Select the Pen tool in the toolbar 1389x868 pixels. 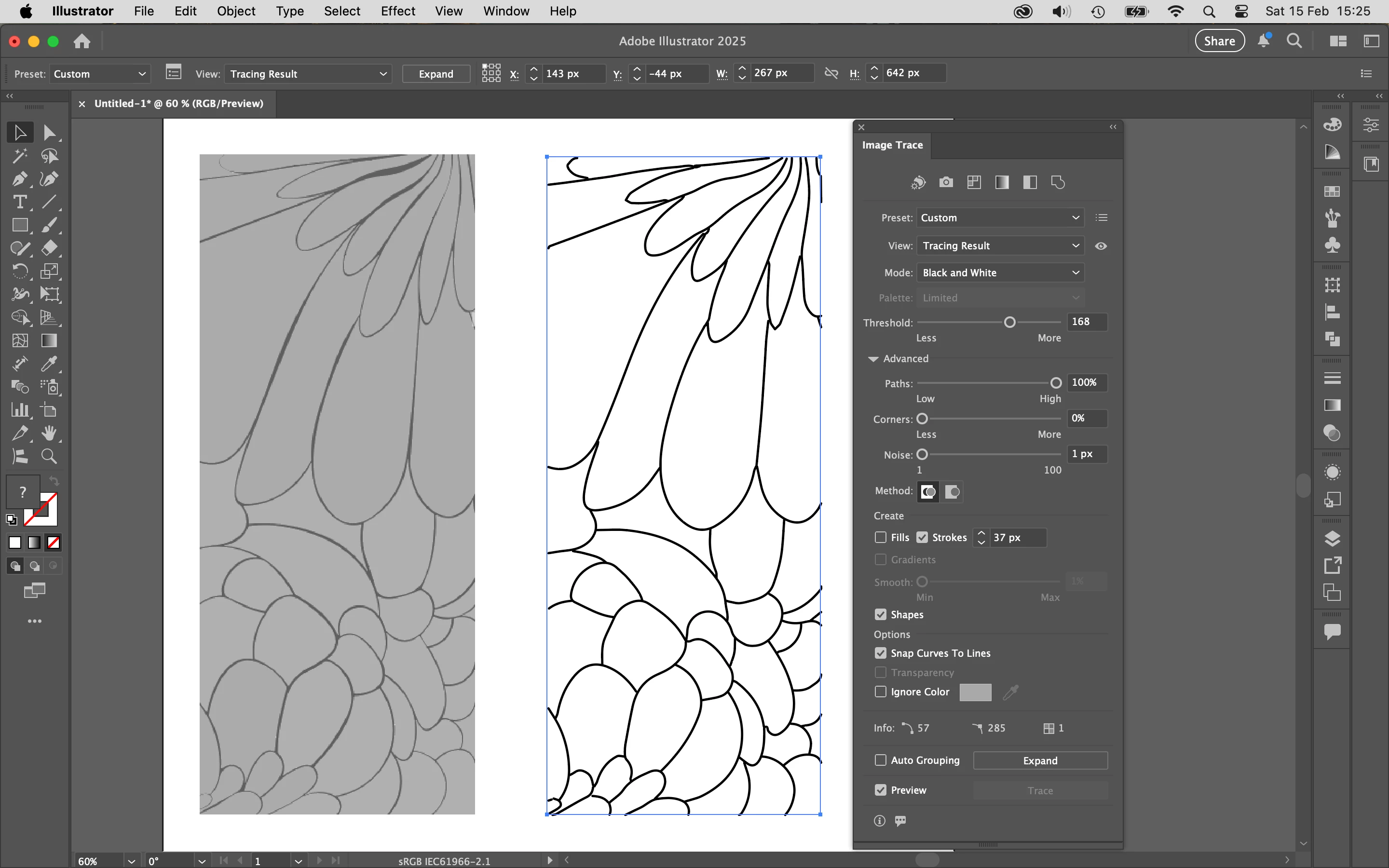click(x=19, y=179)
